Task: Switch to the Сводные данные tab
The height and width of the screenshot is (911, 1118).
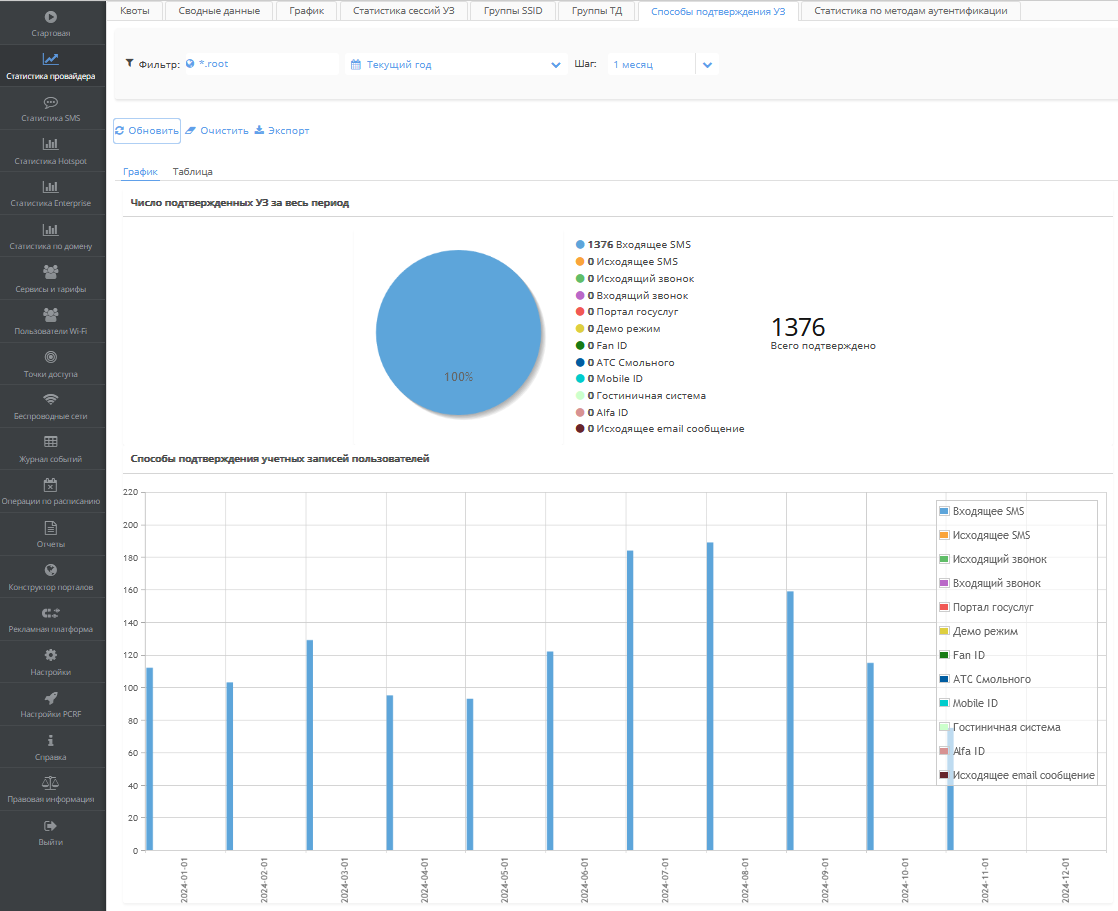Action: [219, 11]
